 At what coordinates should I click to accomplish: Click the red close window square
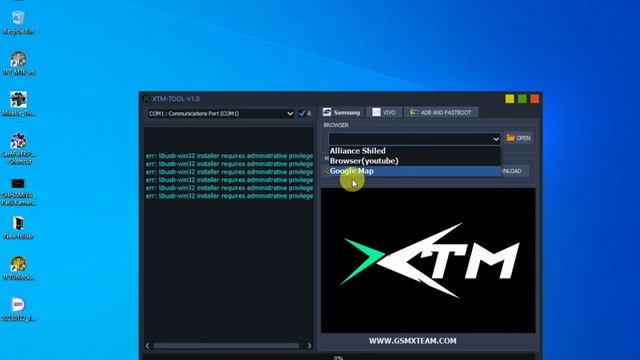pos(535,99)
